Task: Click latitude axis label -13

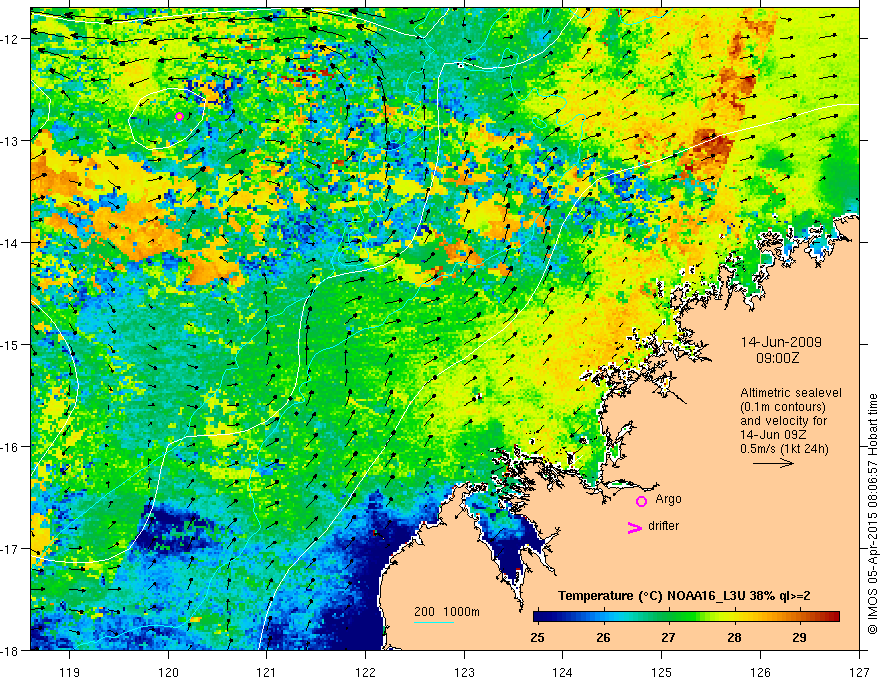Action: [11, 140]
